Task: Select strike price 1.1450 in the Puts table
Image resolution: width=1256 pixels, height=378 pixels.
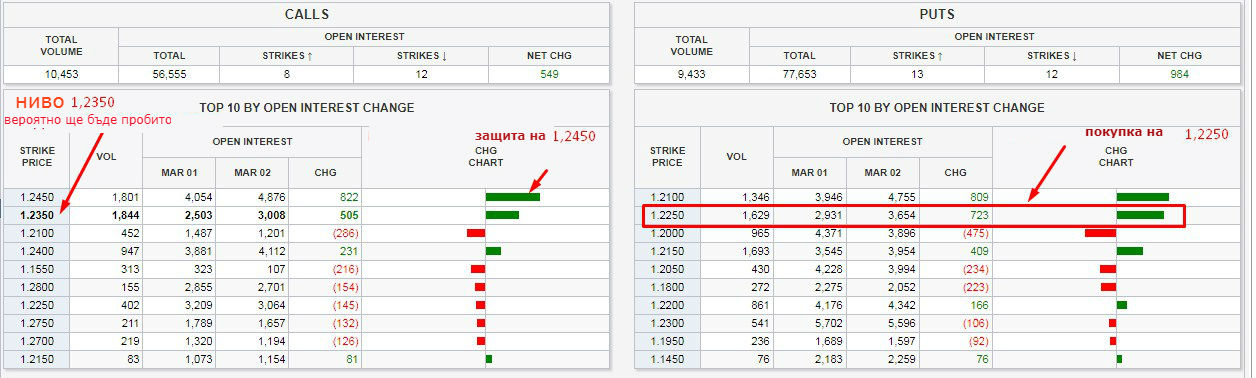Action: pyautogui.click(x=667, y=358)
